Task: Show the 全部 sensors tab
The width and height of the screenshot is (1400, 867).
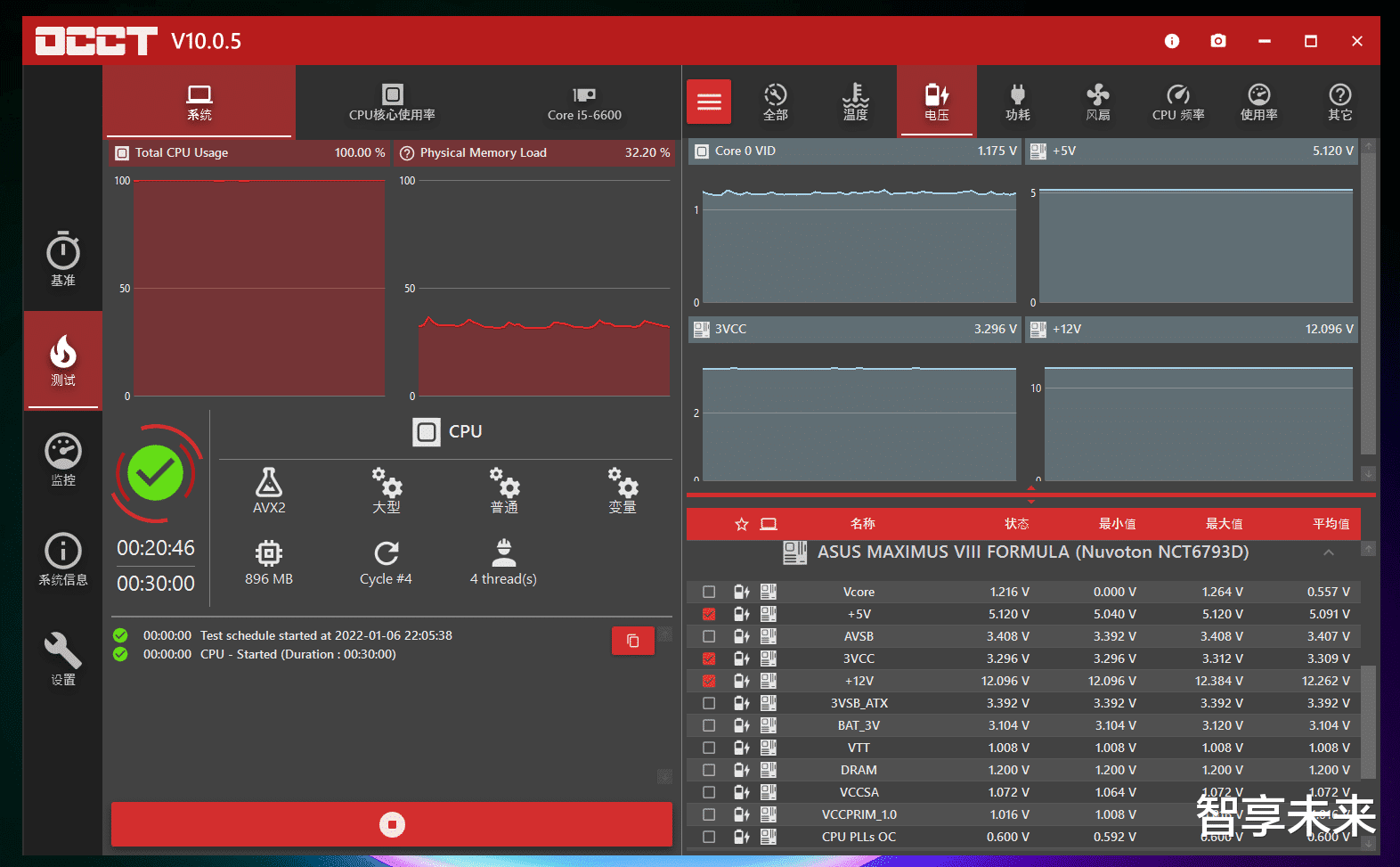Action: click(776, 102)
